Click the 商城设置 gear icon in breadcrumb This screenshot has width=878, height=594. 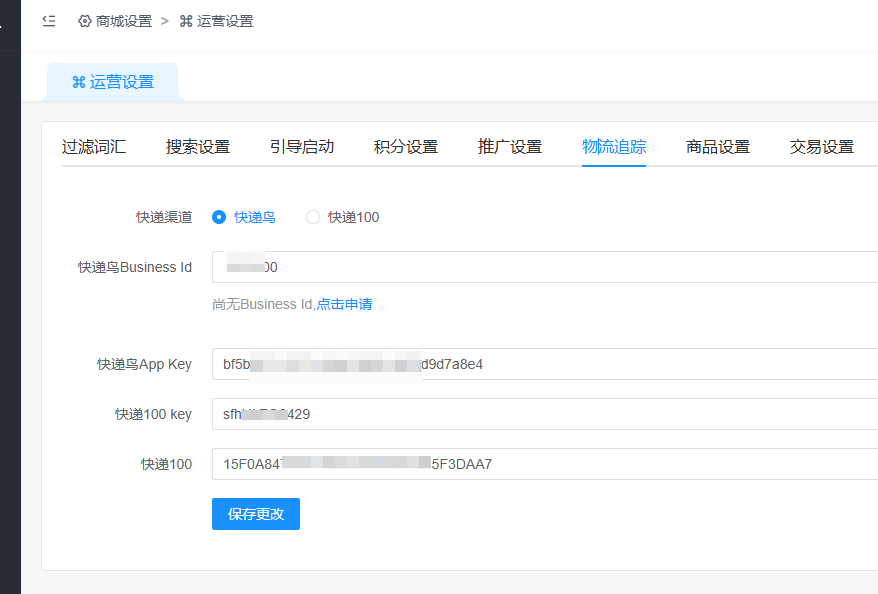pos(85,21)
